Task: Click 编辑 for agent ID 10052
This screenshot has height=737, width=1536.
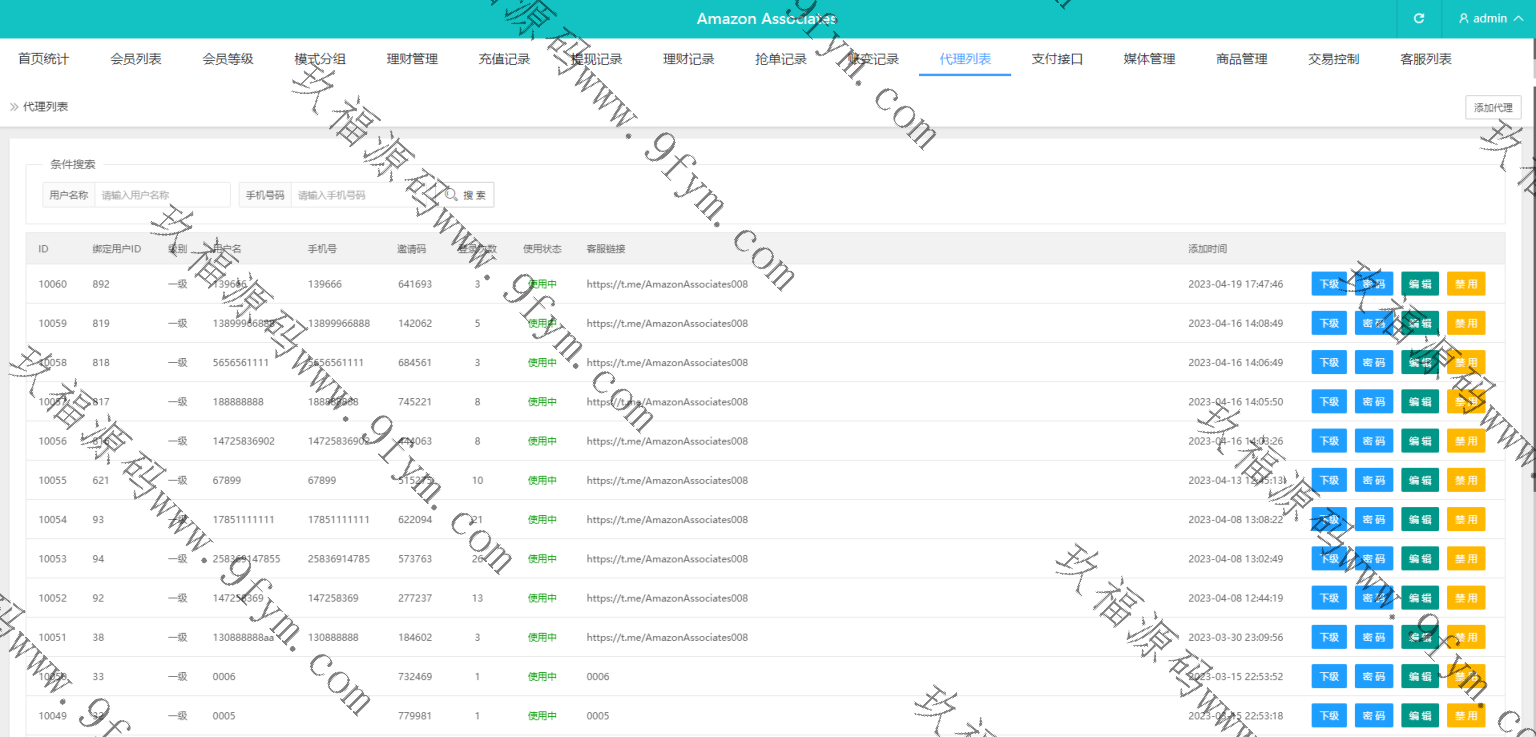Action: pos(1419,598)
